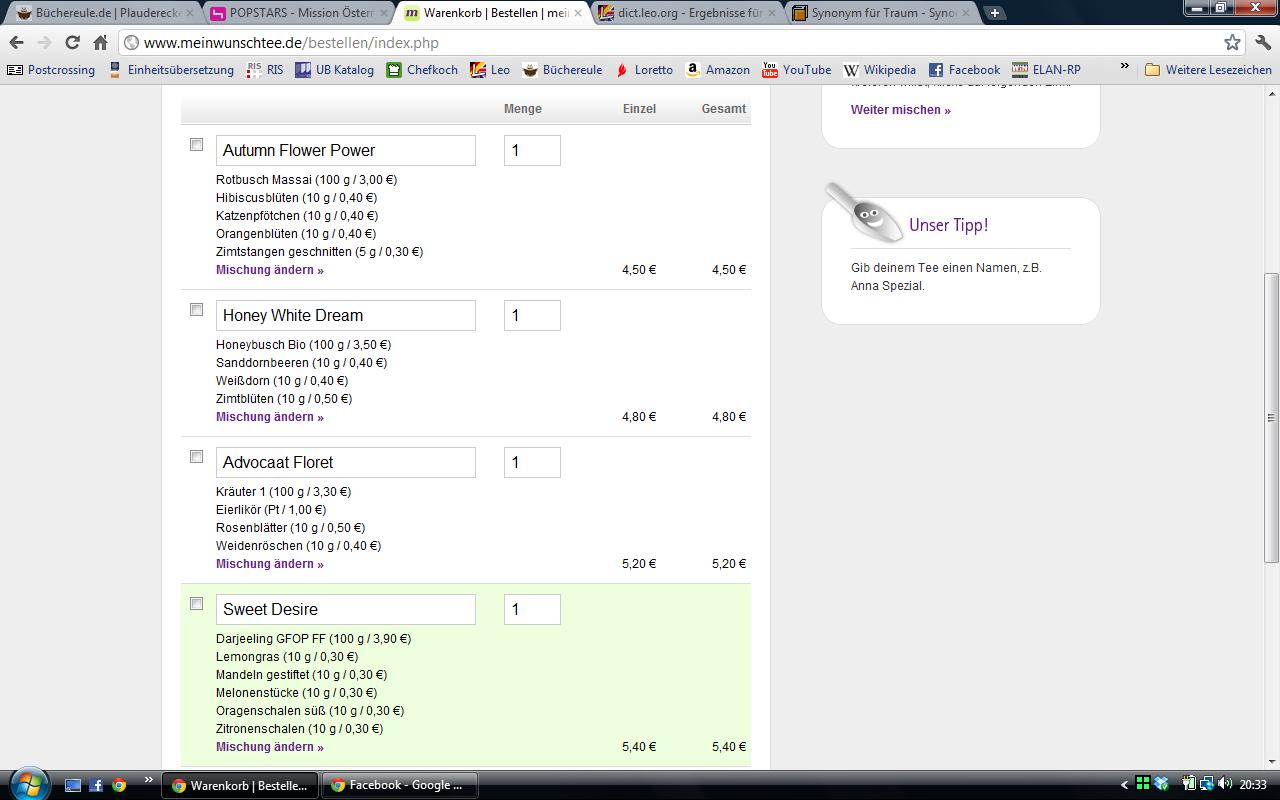
Task: Click the page's vertical scrollbar thumb
Action: click(1271, 417)
